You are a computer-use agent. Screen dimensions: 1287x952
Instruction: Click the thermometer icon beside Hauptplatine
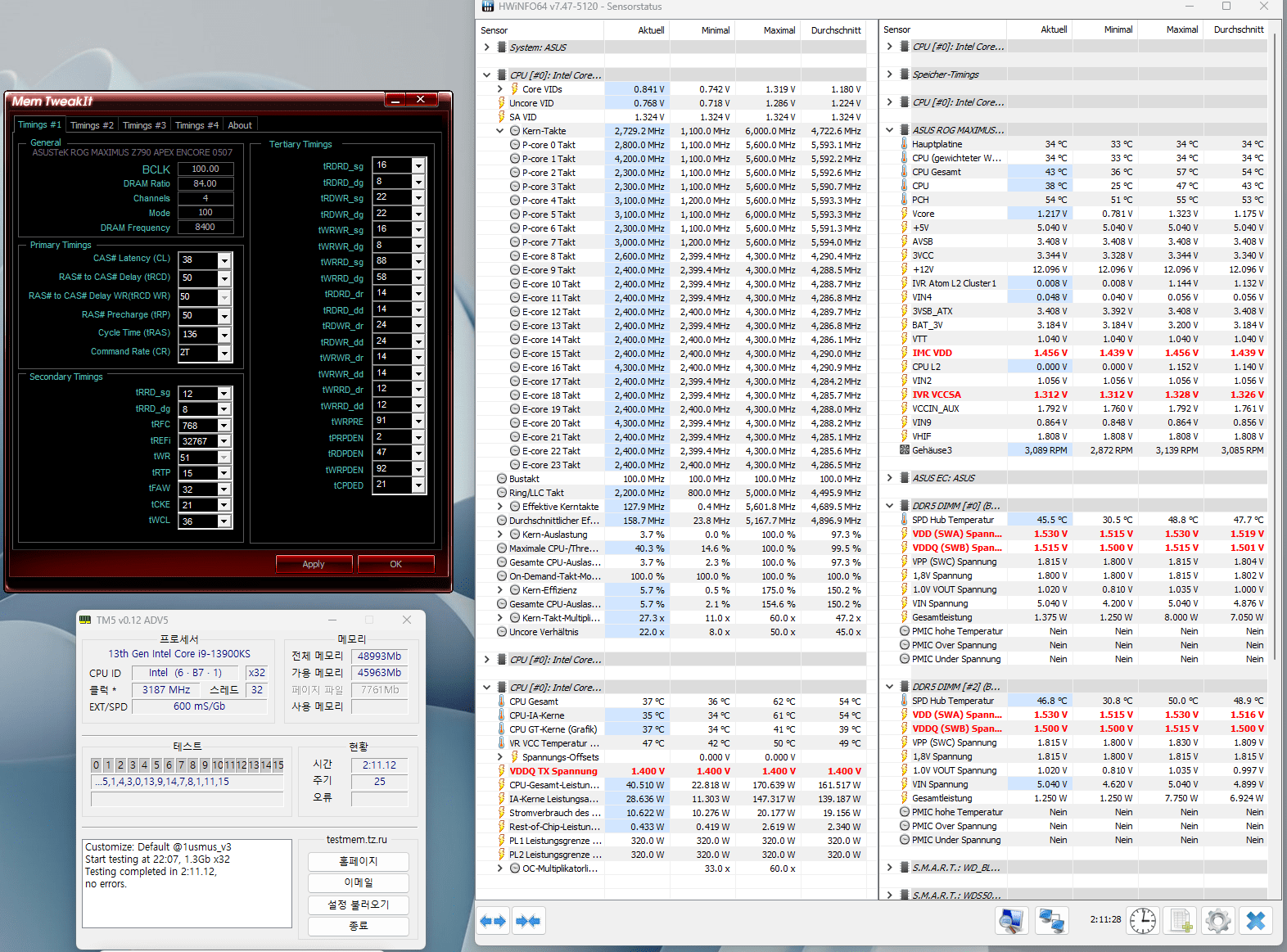click(x=904, y=144)
